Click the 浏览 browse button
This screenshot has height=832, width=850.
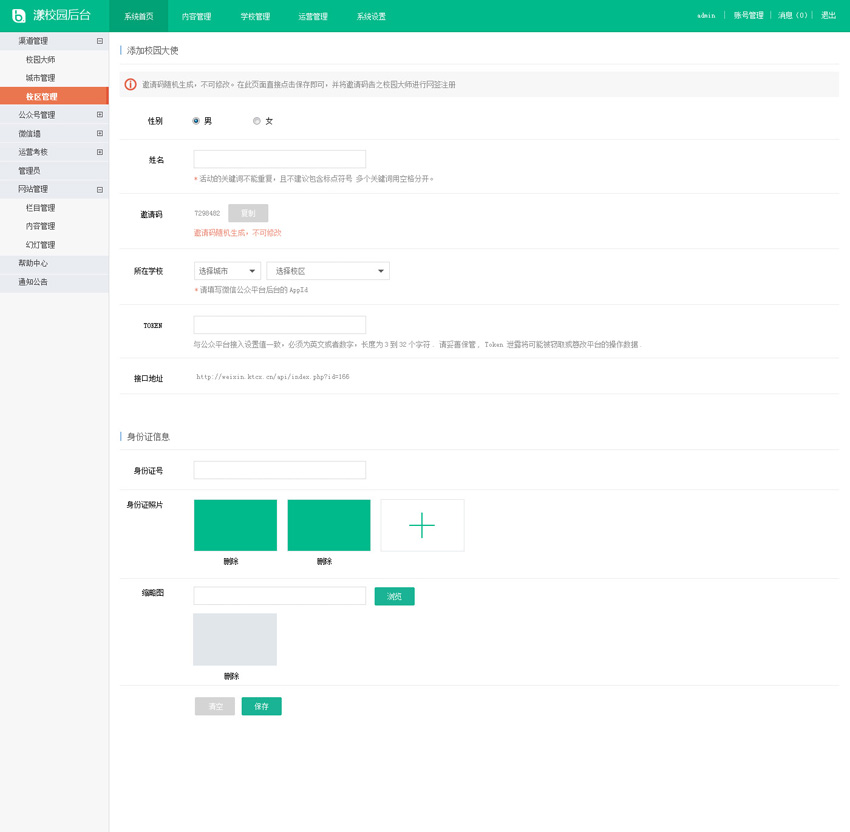click(x=394, y=596)
